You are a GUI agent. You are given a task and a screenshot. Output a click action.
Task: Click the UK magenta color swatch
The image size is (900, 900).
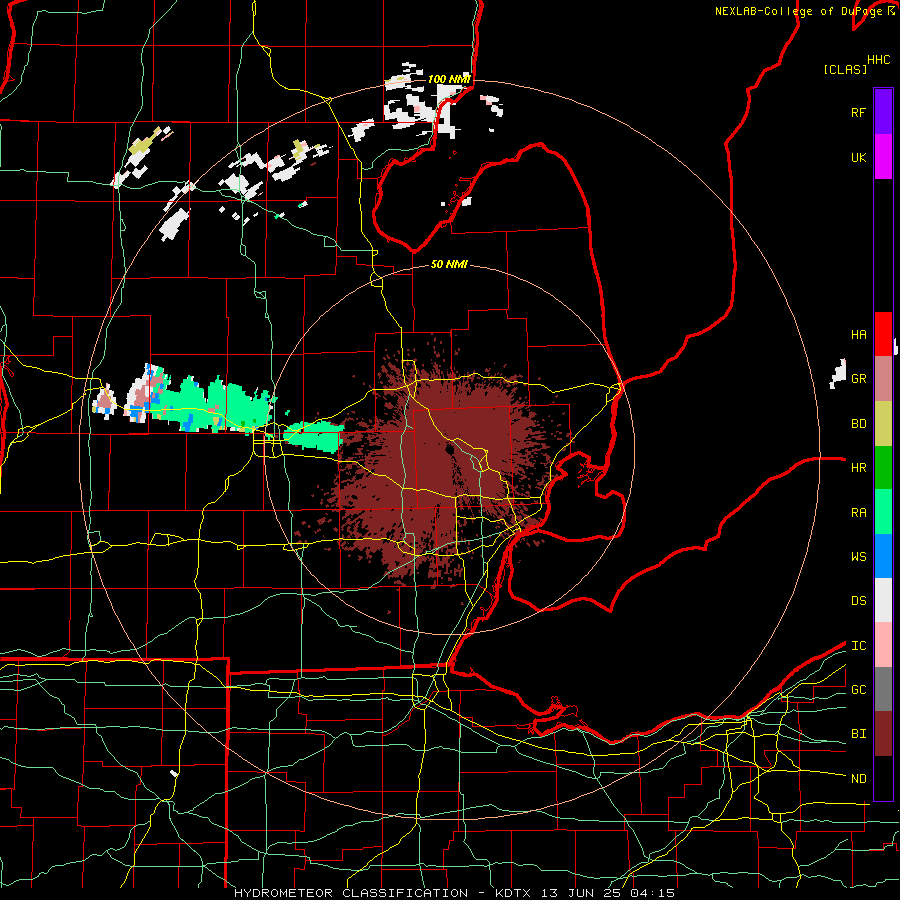[x=883, y=157]
